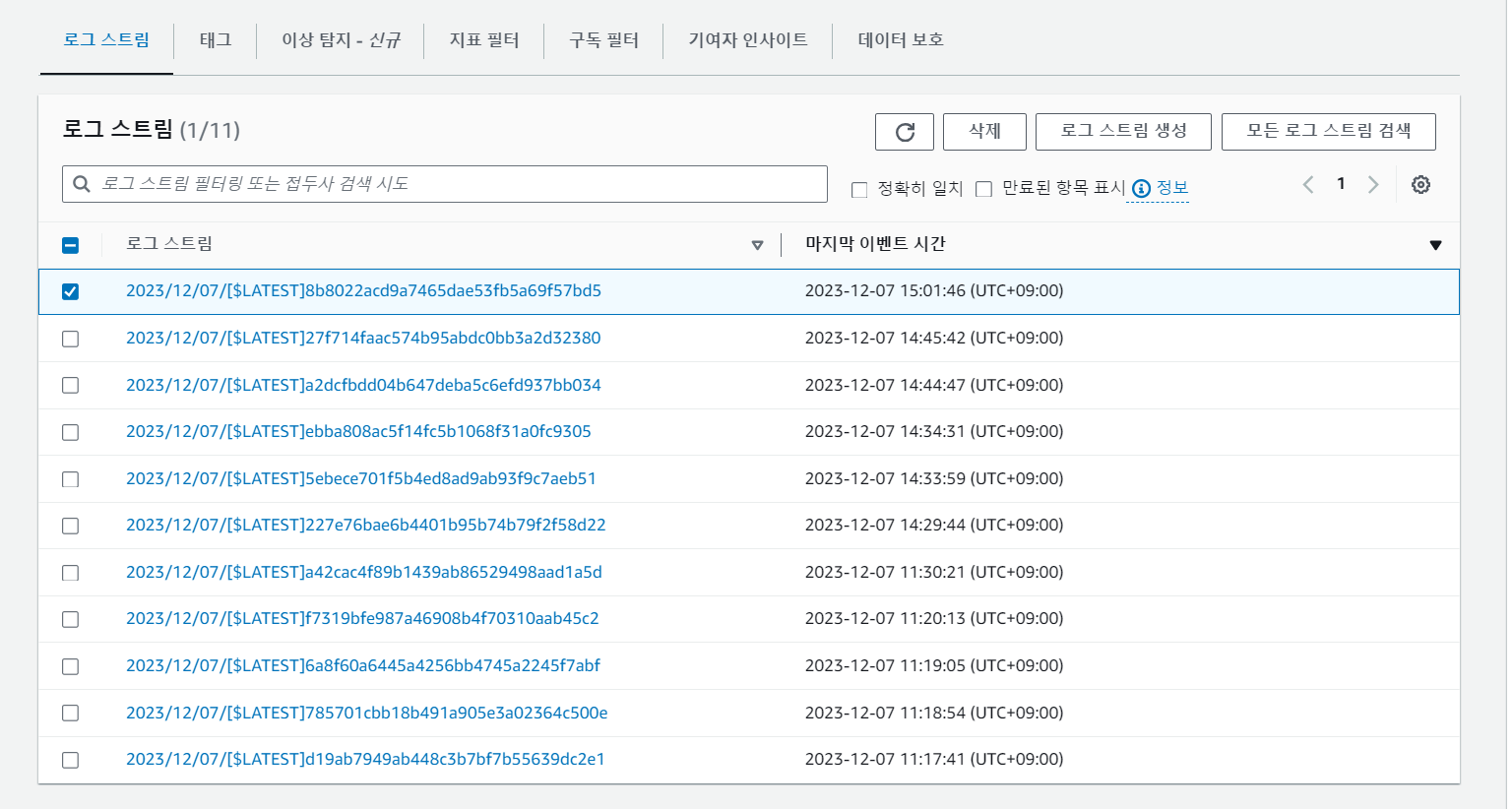Switch to the 태그 tab

[216, 39]
